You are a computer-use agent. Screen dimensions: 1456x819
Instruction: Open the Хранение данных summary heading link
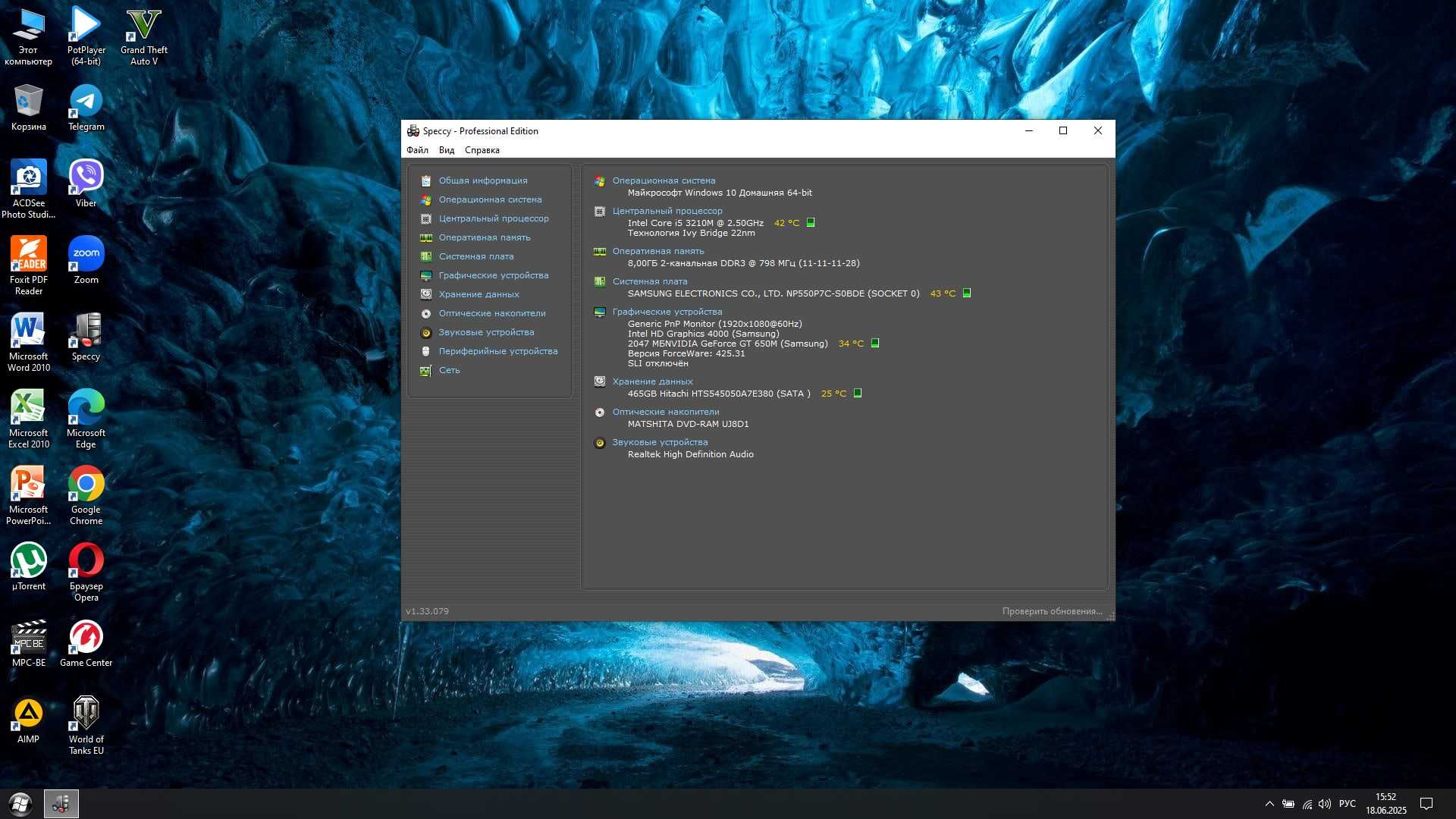(x=652, y=381)
